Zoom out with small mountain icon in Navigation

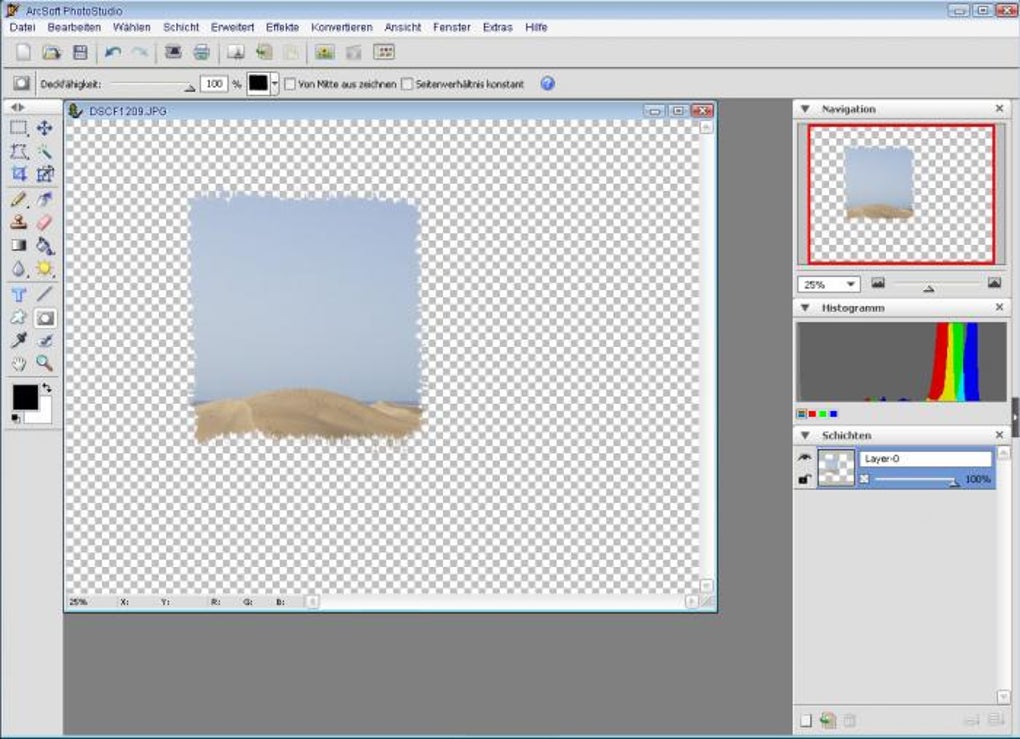878,283
